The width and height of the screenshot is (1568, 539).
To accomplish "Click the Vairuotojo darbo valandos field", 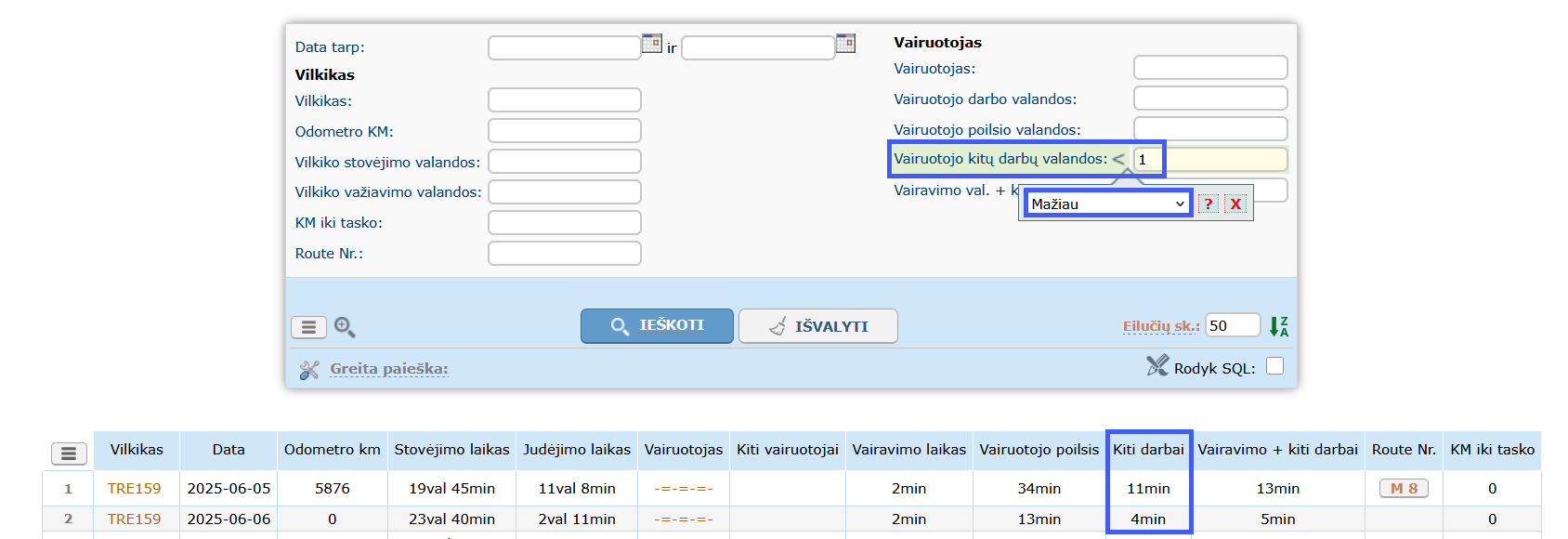I will 1210,99.
